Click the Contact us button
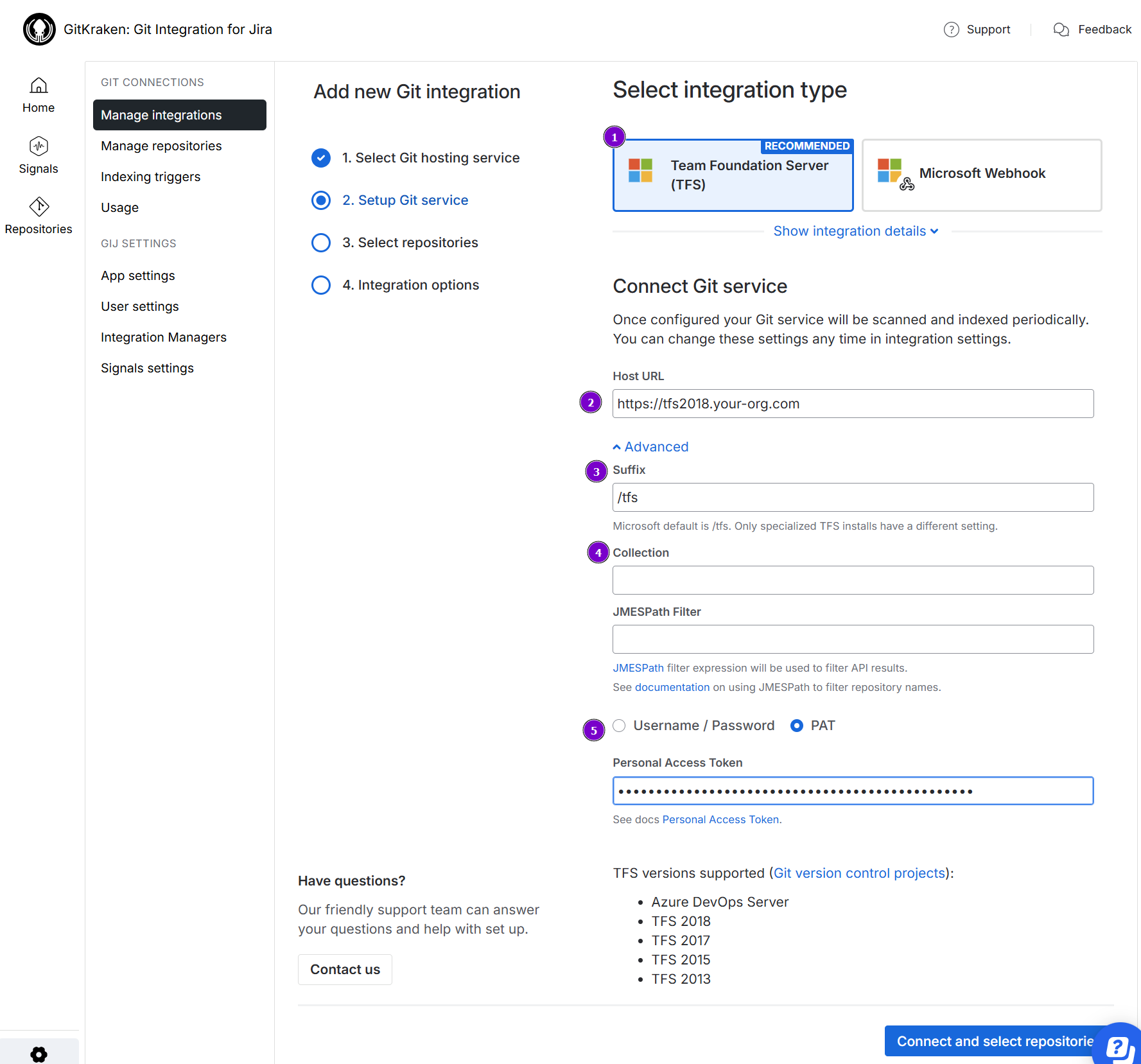This screenshot has height=1064, width=1141. pyautogui.click(x=345, y=970)
